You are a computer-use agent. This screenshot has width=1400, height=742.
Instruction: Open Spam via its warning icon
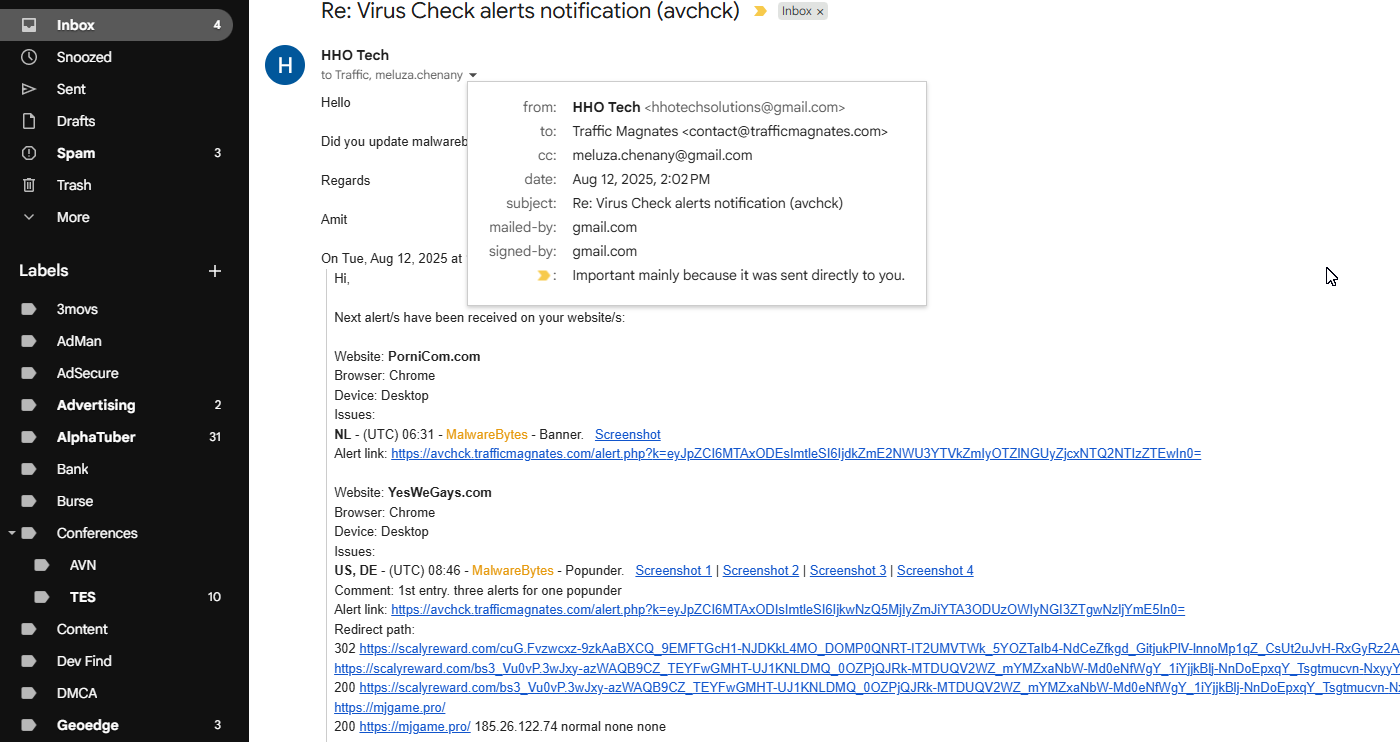[x=29, y=153]
